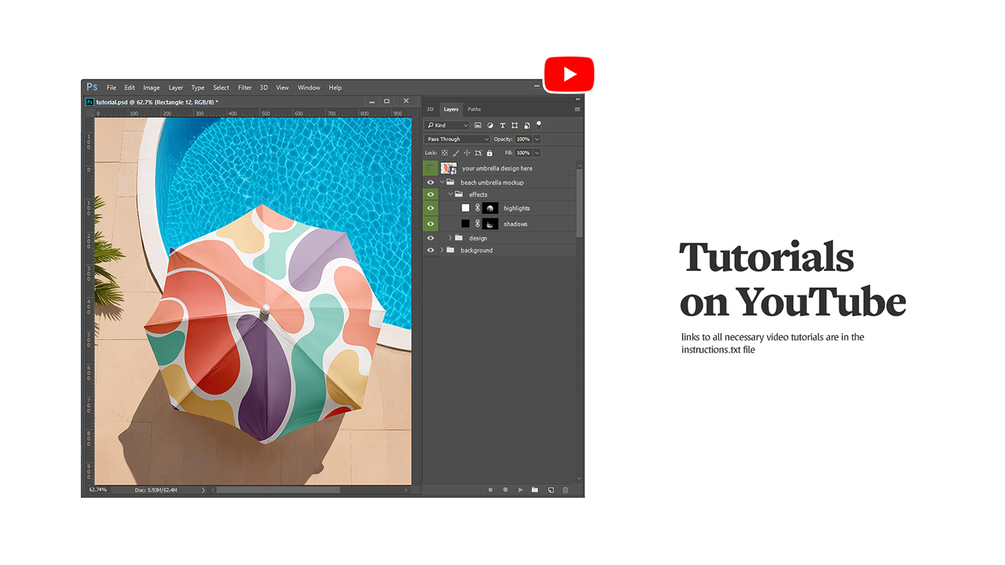Click the horizontal canvas scrollbar
Screen dimensions: 1005x565
click(278, 490)
